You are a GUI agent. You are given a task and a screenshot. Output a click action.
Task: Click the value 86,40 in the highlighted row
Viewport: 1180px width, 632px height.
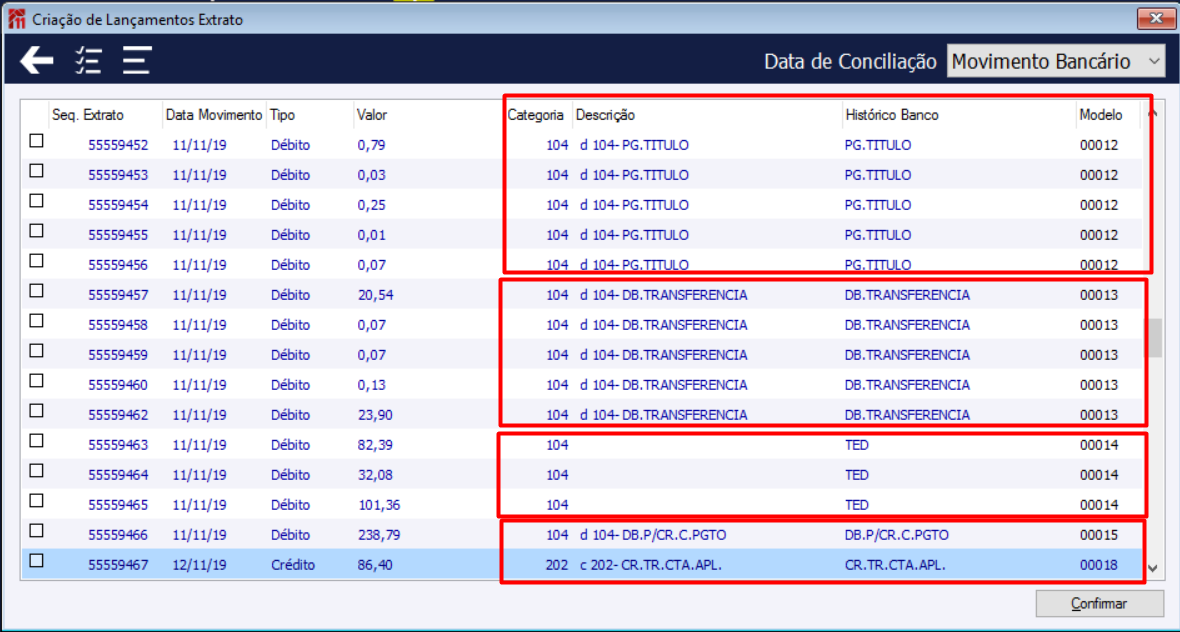(376, 564)
